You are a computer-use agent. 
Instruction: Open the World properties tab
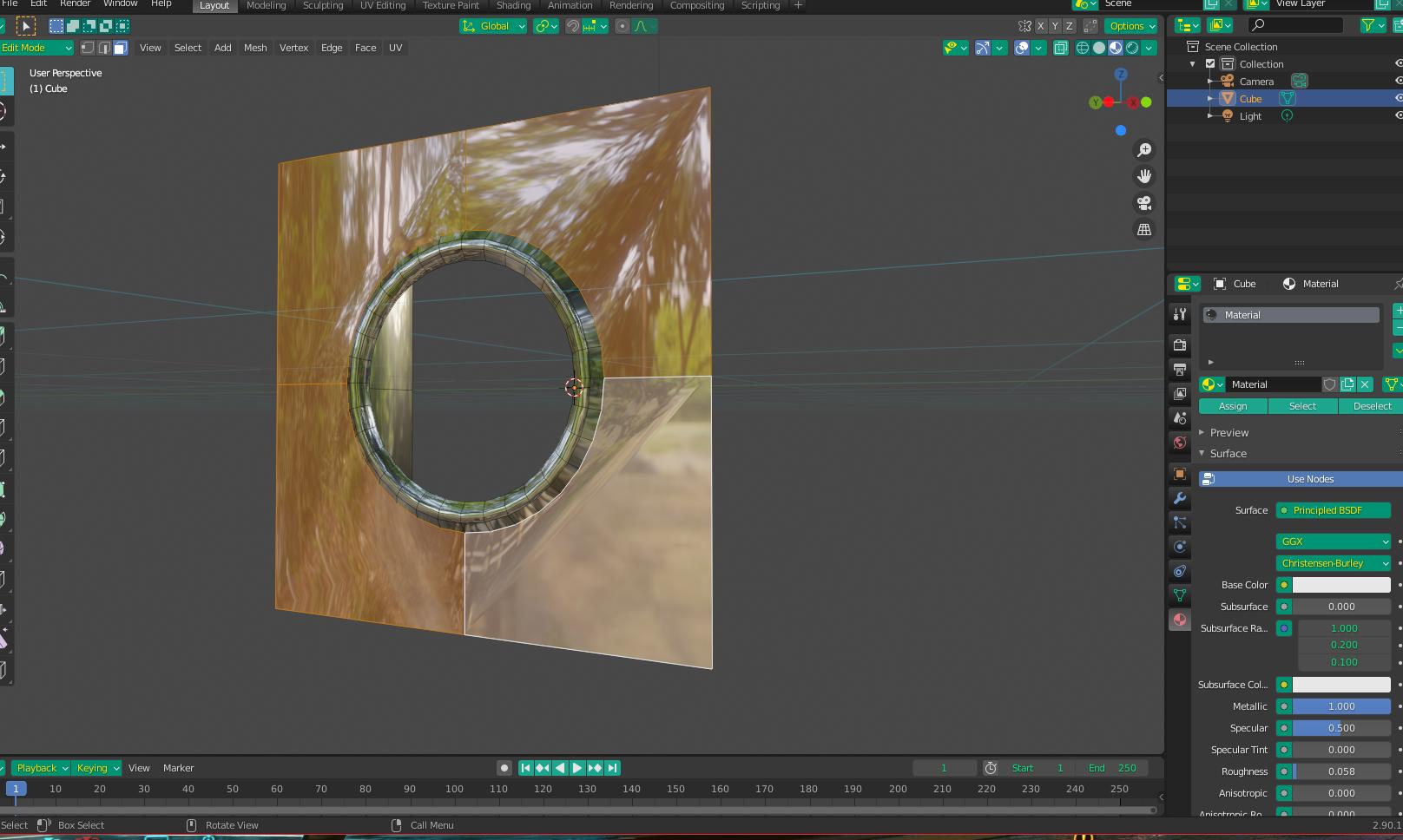1179,443
